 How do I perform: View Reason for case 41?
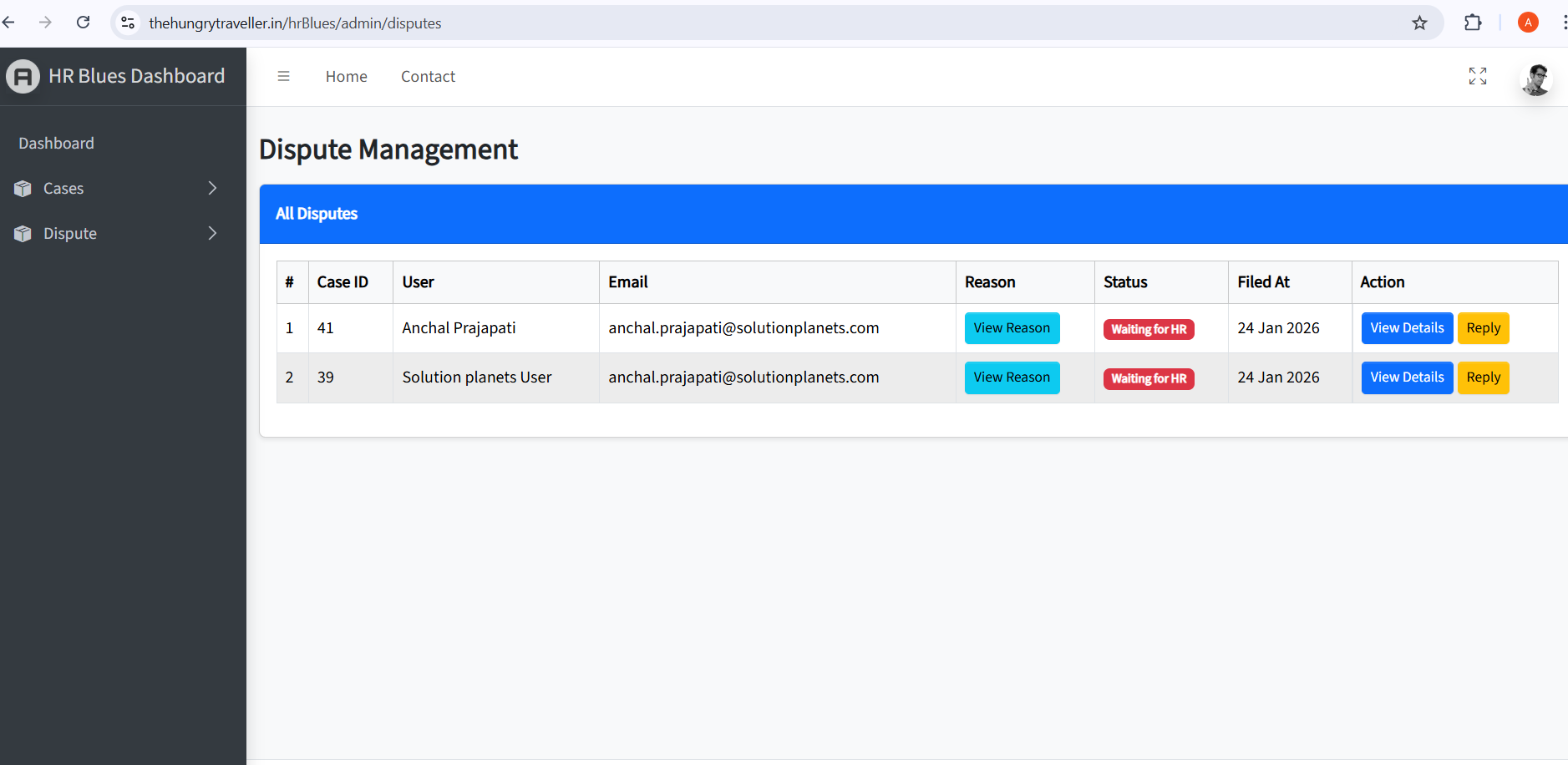(1011, 328)
